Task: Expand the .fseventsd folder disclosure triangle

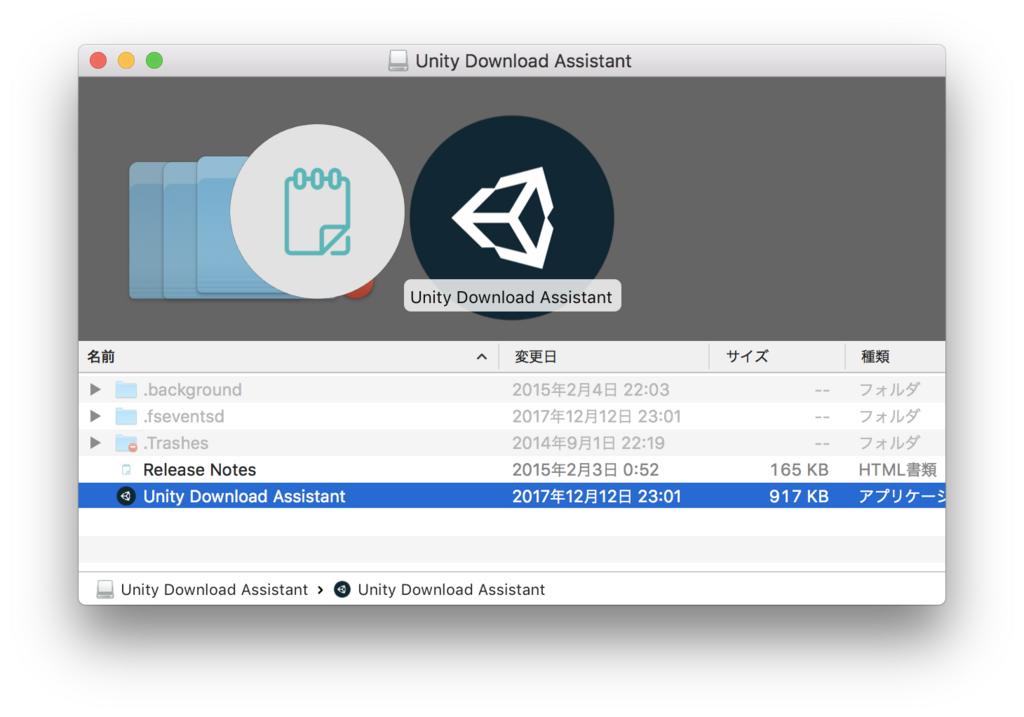Action: click(95, 416)
